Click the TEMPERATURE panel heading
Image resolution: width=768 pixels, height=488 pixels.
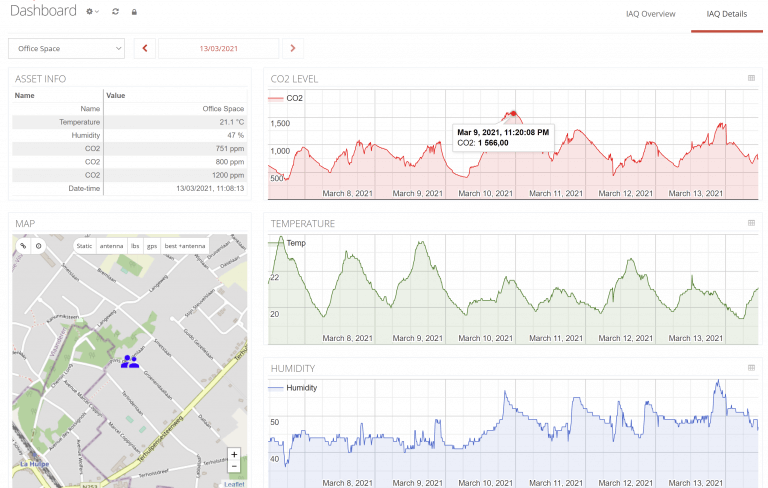point(303,224)
